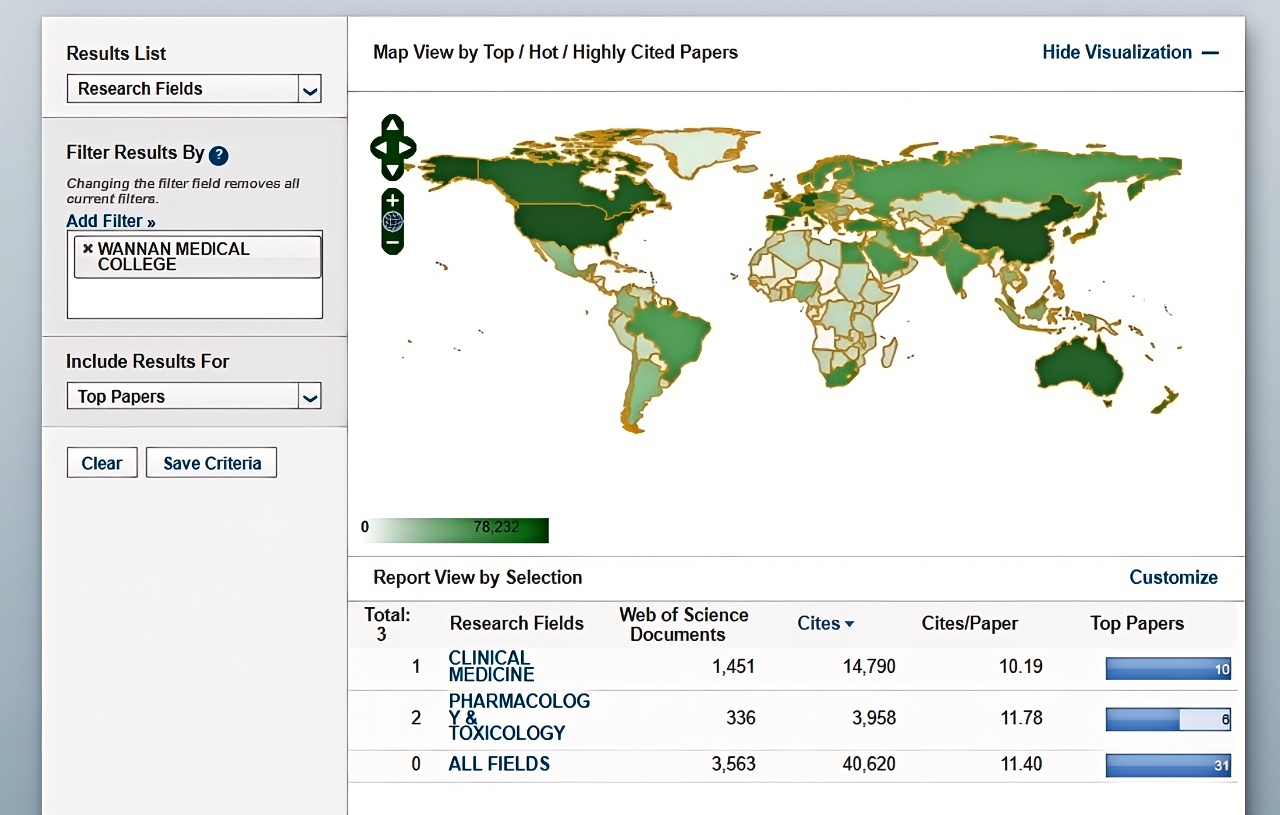Reset map to world view globe
This screenshot has height=815, width=1280.
click(x=393, y=221)
